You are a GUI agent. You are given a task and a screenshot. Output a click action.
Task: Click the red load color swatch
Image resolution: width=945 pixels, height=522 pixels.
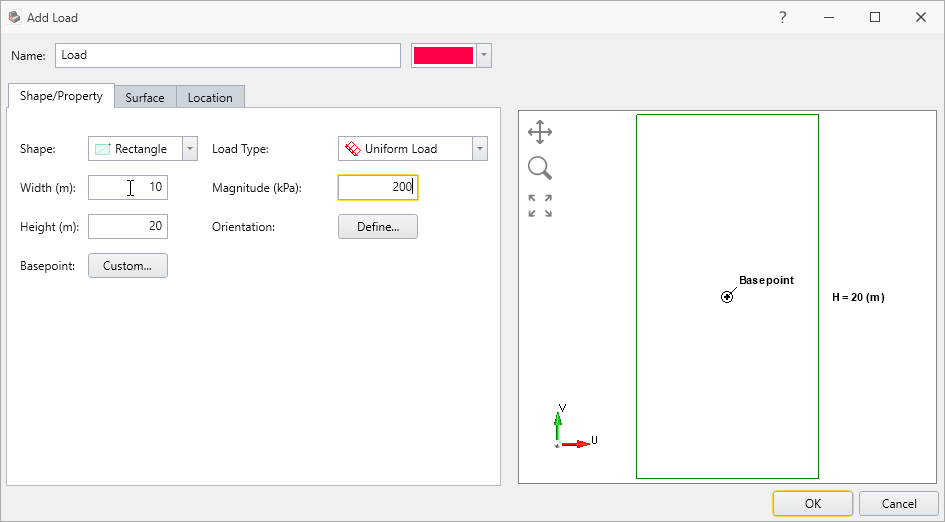pyautogui.click(x=444, y=55)
